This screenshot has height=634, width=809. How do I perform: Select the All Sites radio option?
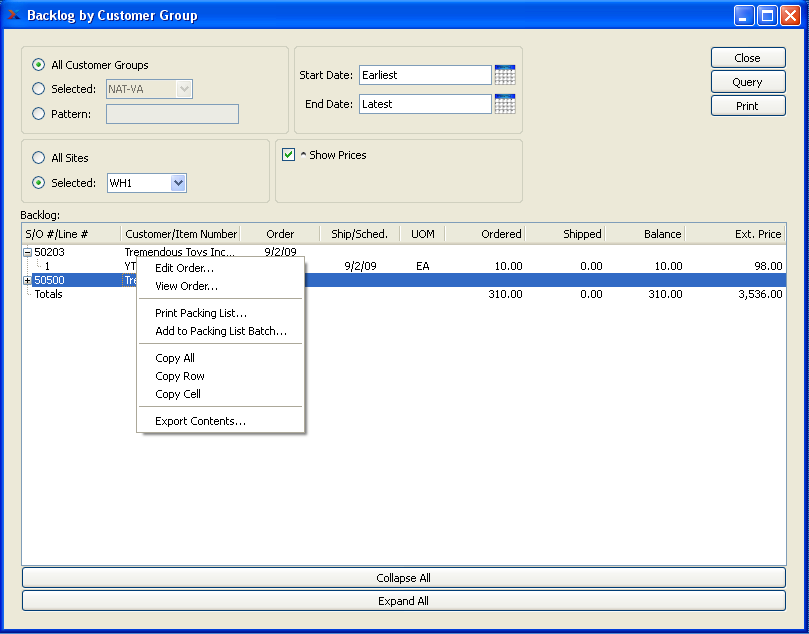click(39, 158)
